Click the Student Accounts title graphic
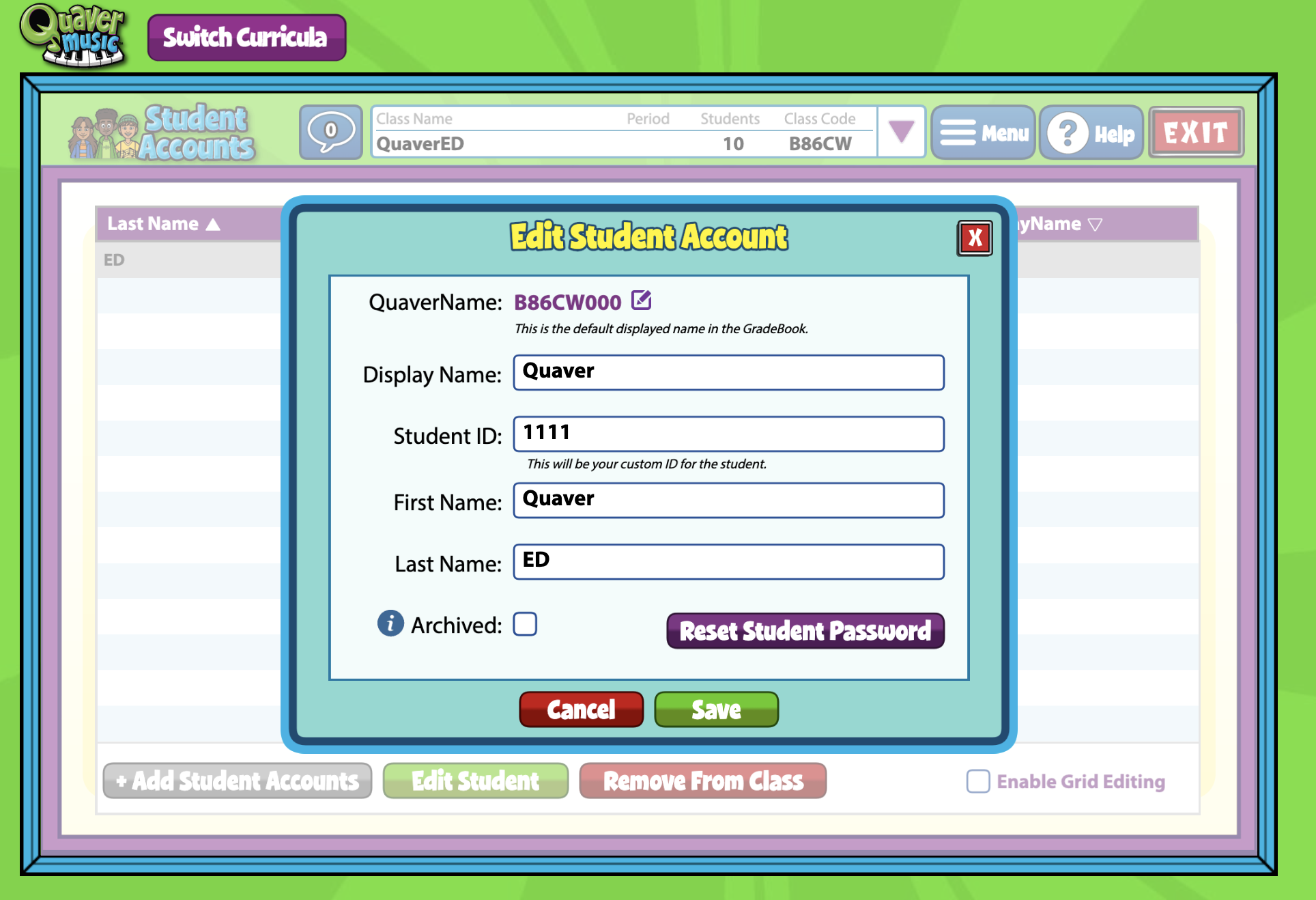1316x900 pixels. coord(162,132)
